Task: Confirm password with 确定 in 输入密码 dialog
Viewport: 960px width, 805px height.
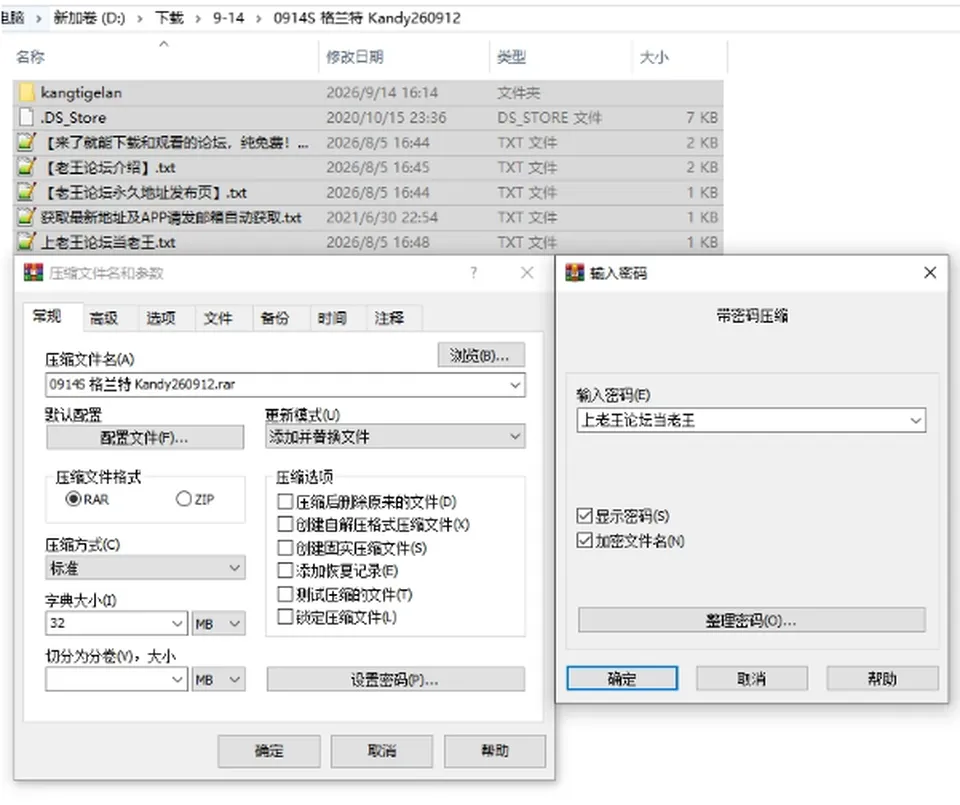Action: (622, 678)
